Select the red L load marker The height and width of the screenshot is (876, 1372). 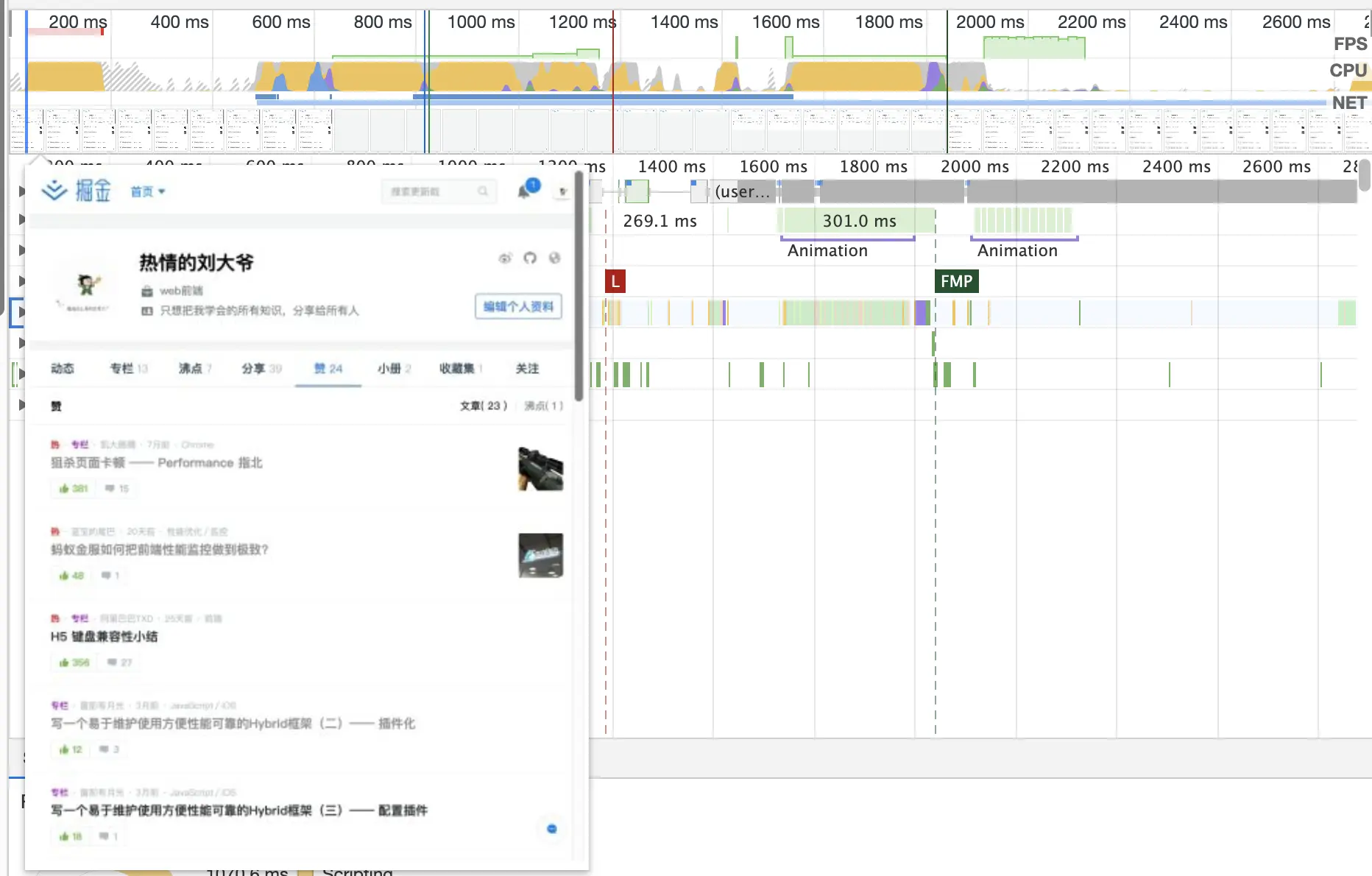(x=615, y=281)
